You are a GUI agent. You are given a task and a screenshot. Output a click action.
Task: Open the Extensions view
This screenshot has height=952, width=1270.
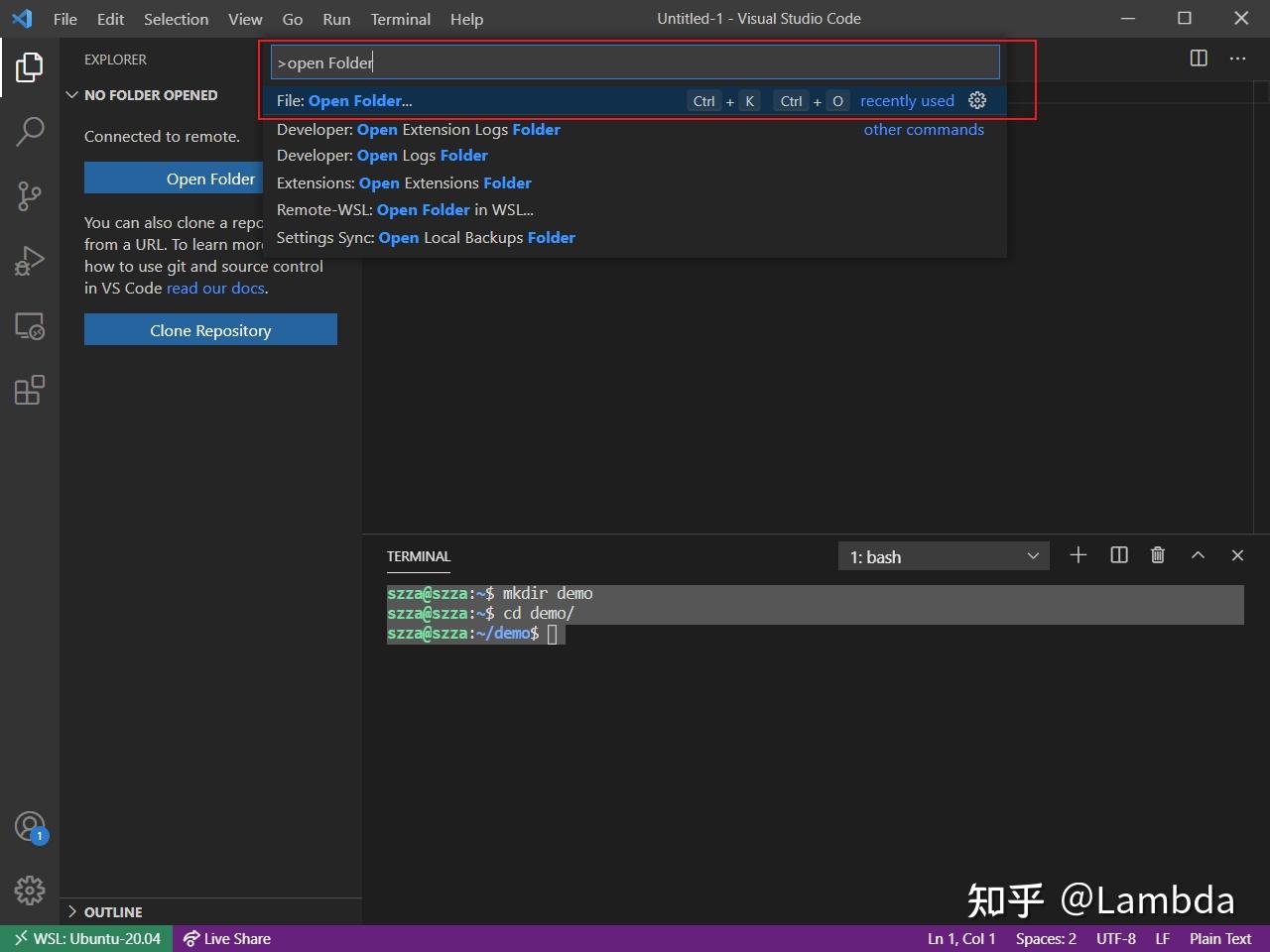click(29, 390)
